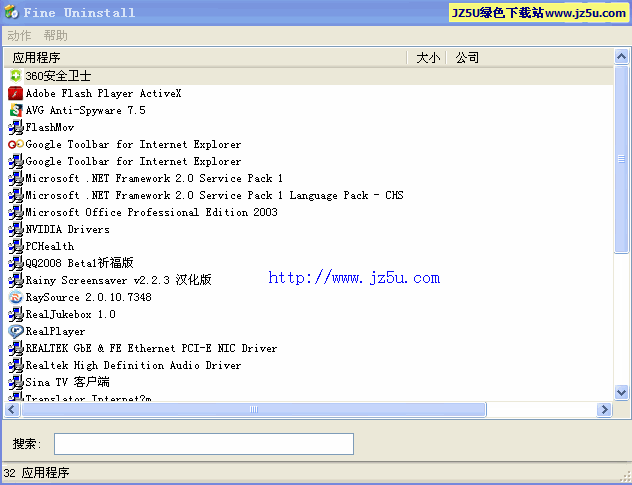The image size is (632, 485).
Task: Click the Adobe Flash Player ActiveX red icon
Action: tap(15, 93)
